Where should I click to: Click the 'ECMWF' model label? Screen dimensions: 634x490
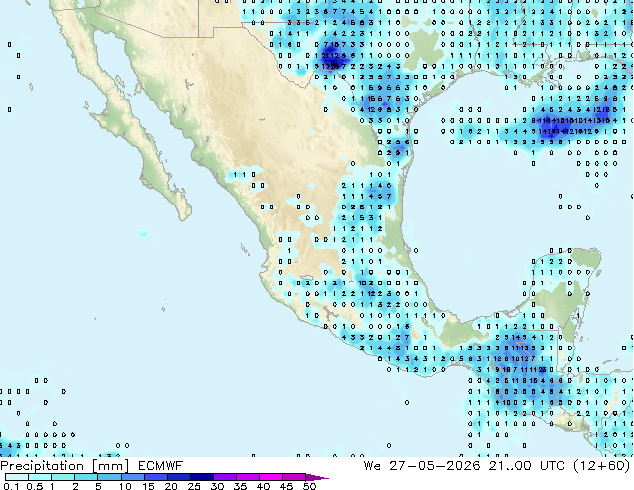[161, 466]
